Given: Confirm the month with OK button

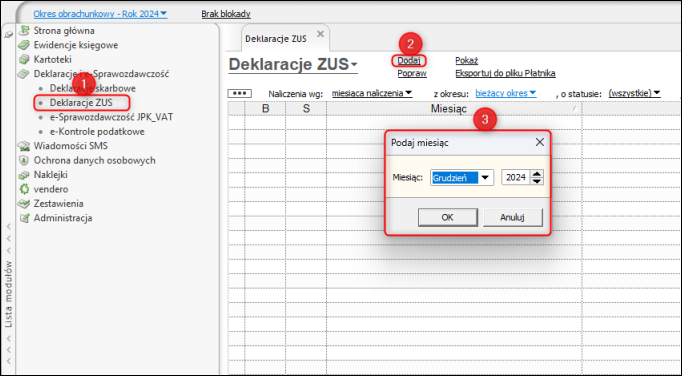Looking at the screenshot, I should pos(448,217).
